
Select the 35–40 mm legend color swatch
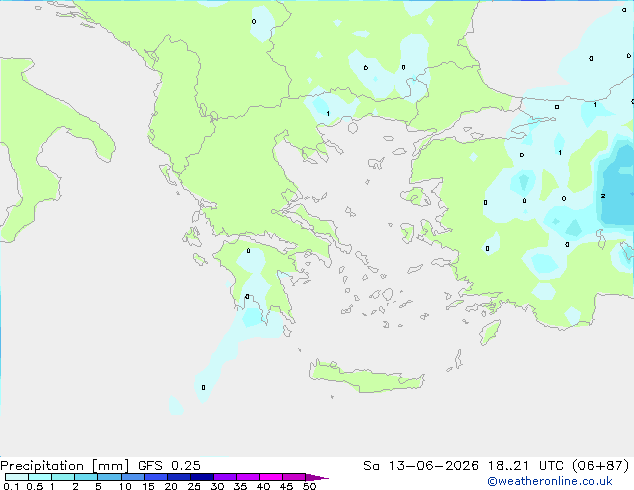click(x=247, y=477)
